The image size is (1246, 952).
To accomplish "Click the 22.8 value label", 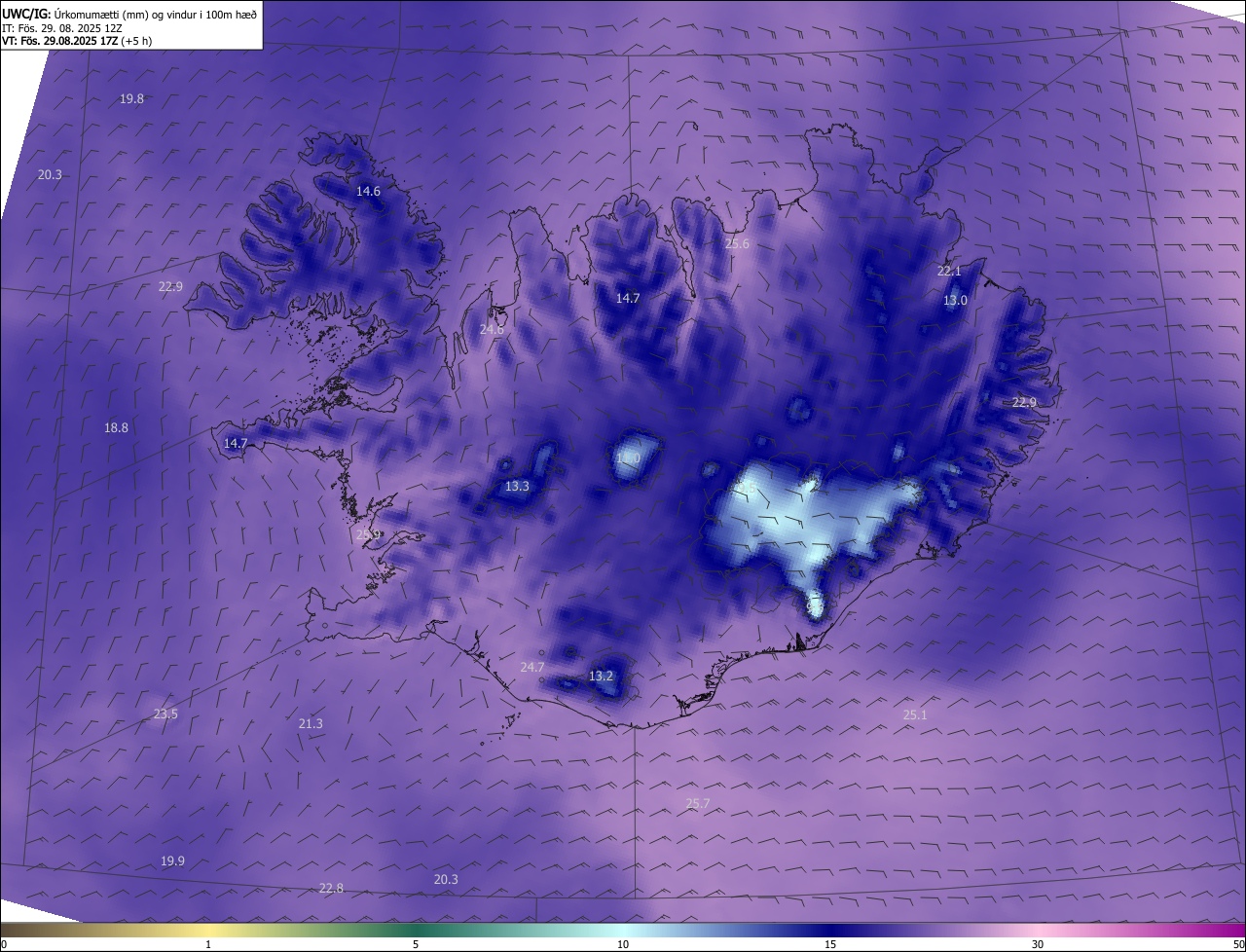I will [331, 889].
